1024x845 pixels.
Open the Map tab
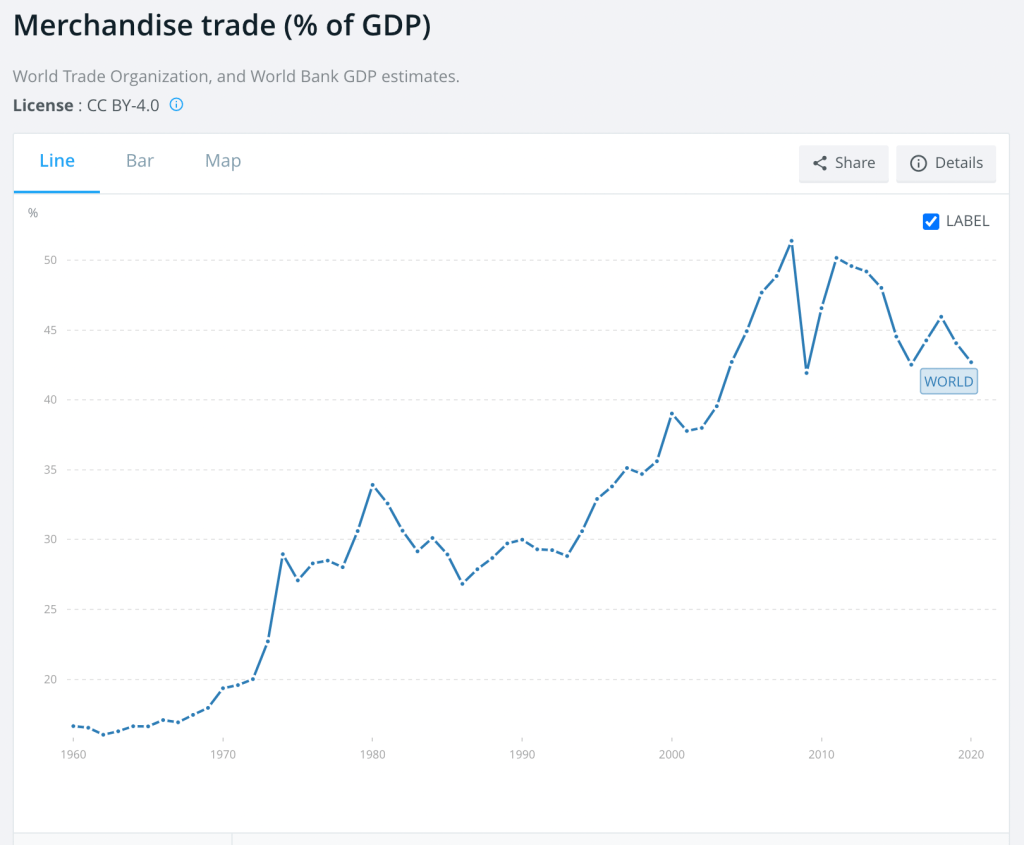223,161
